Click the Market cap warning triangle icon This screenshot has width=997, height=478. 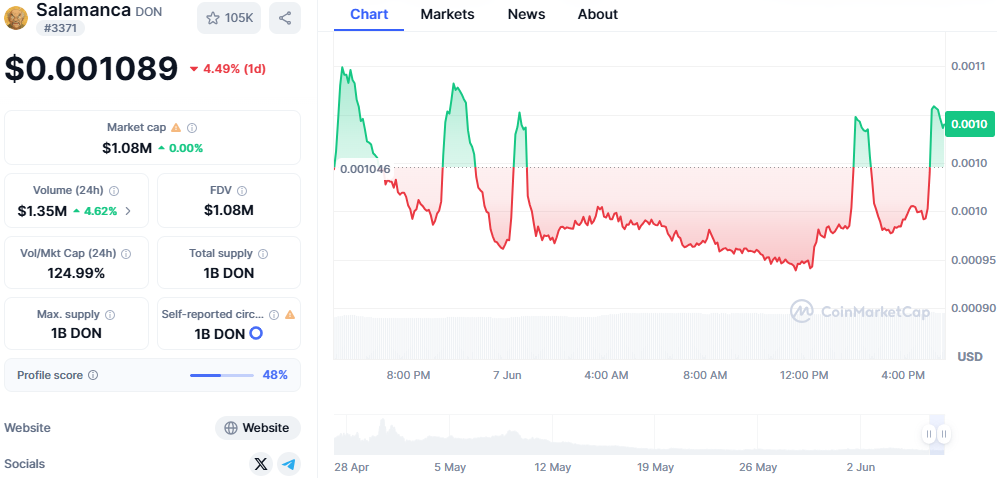point(176,128)
